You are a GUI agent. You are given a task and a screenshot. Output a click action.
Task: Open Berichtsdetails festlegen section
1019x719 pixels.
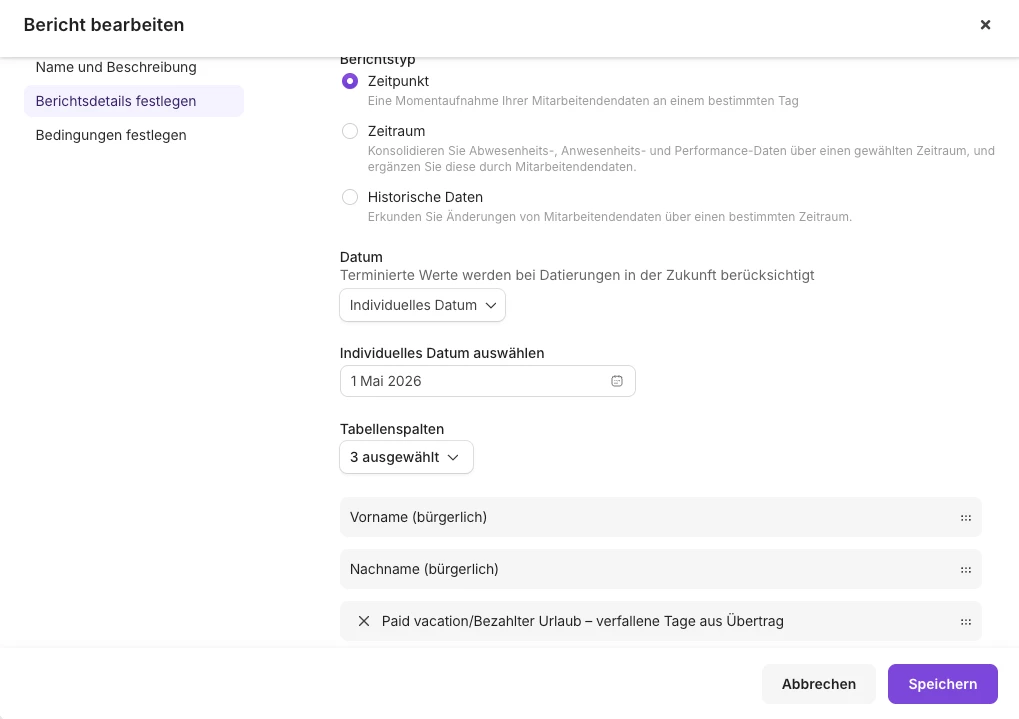(x=116, y=101)
